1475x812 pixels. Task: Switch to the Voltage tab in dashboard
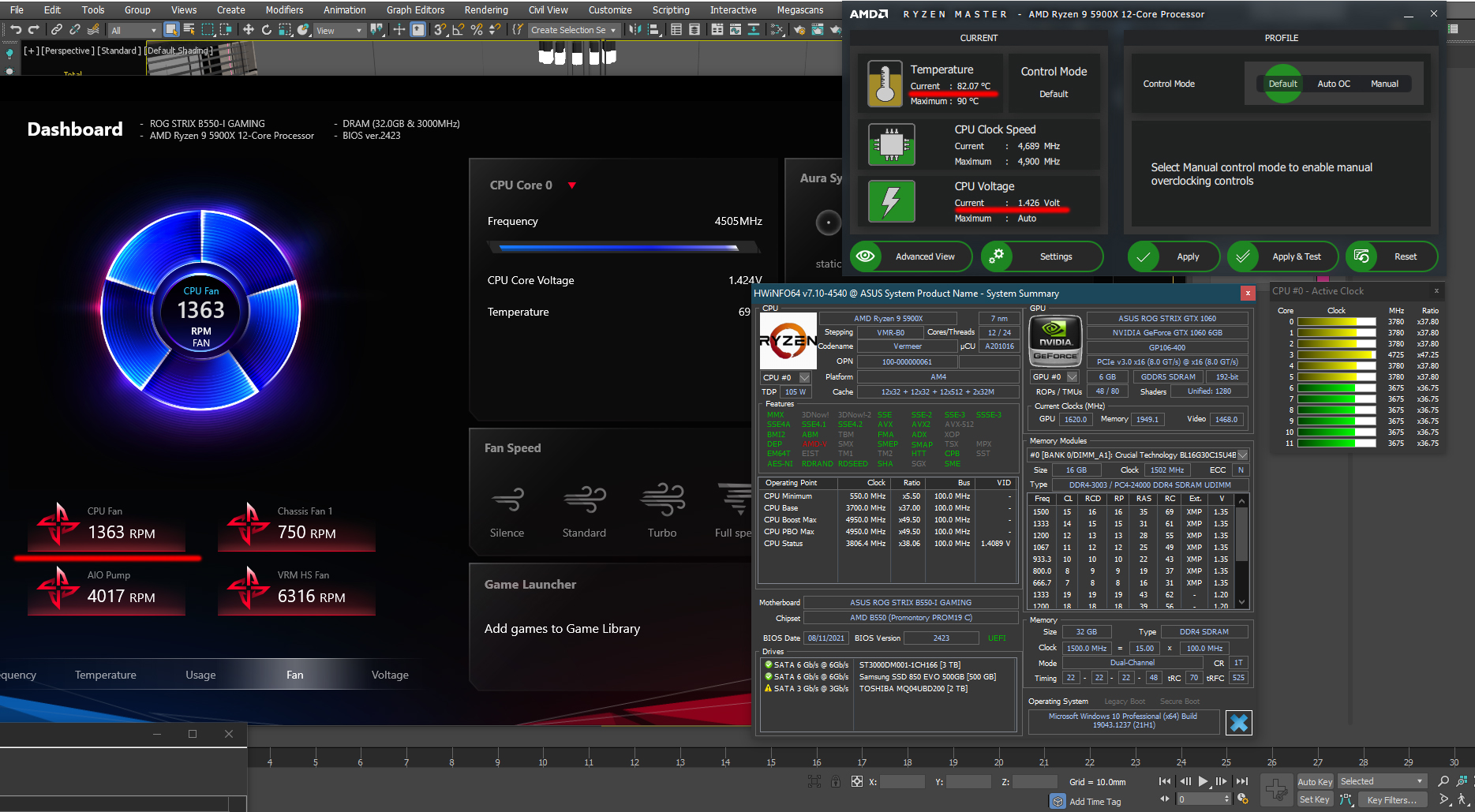click(x=390, y=675)
